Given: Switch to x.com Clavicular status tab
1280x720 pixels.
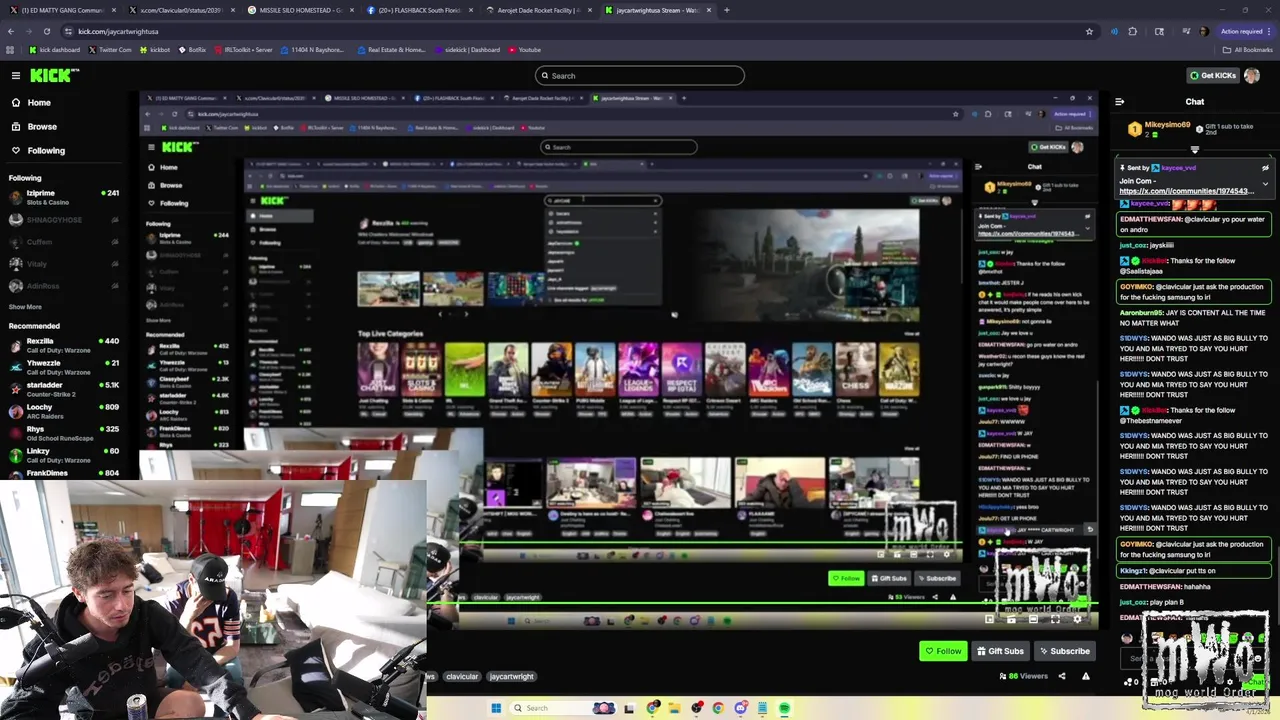Looking at the screenshot, I should [x=179, y=10].
